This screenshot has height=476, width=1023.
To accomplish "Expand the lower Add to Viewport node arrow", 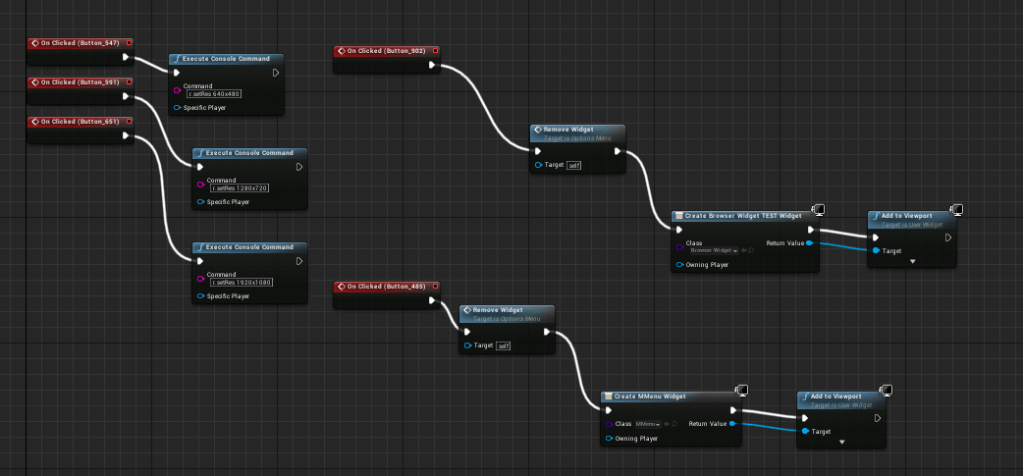I will 841,441.
